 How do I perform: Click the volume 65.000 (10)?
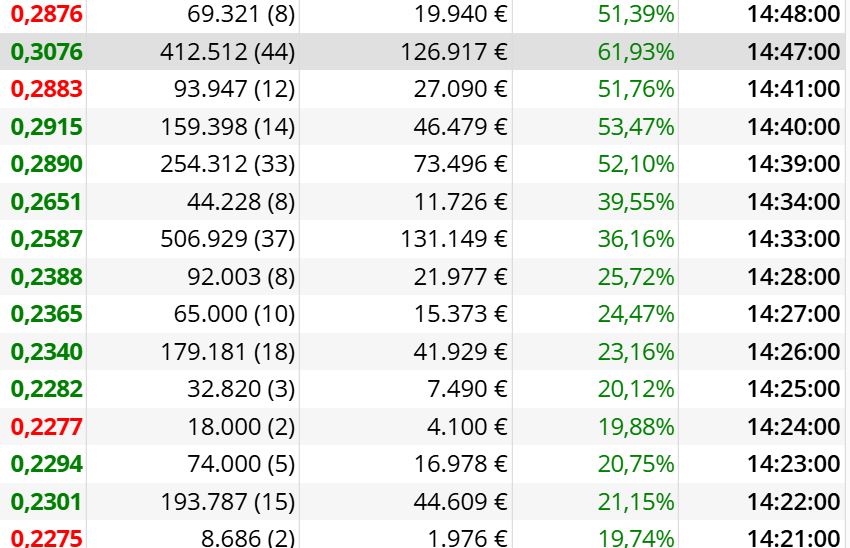[234, 314]
